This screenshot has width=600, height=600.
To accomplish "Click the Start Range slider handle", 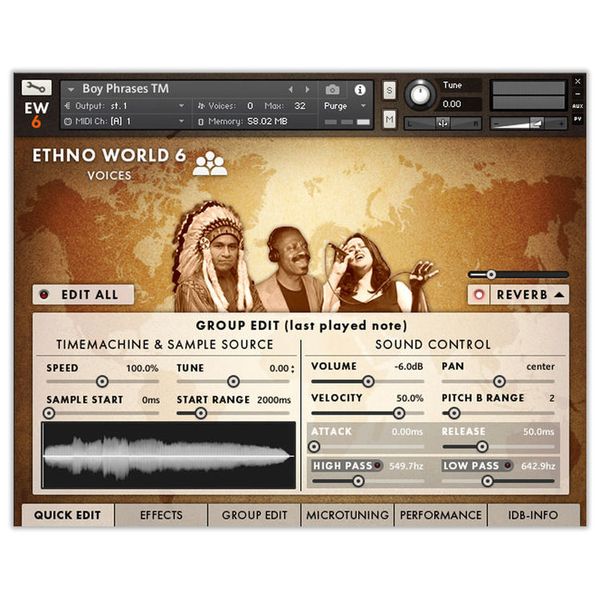I will pos(201,413).
